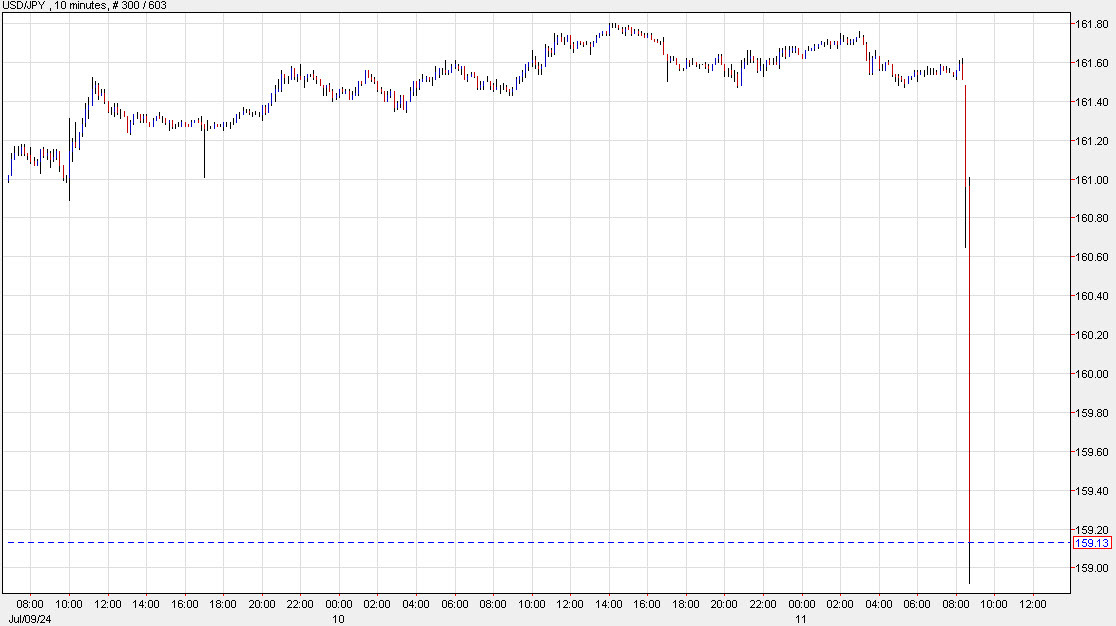This screenshot has width=1116, height=626.
Task: Click the day divider label 10
Action: pos(337,618)
